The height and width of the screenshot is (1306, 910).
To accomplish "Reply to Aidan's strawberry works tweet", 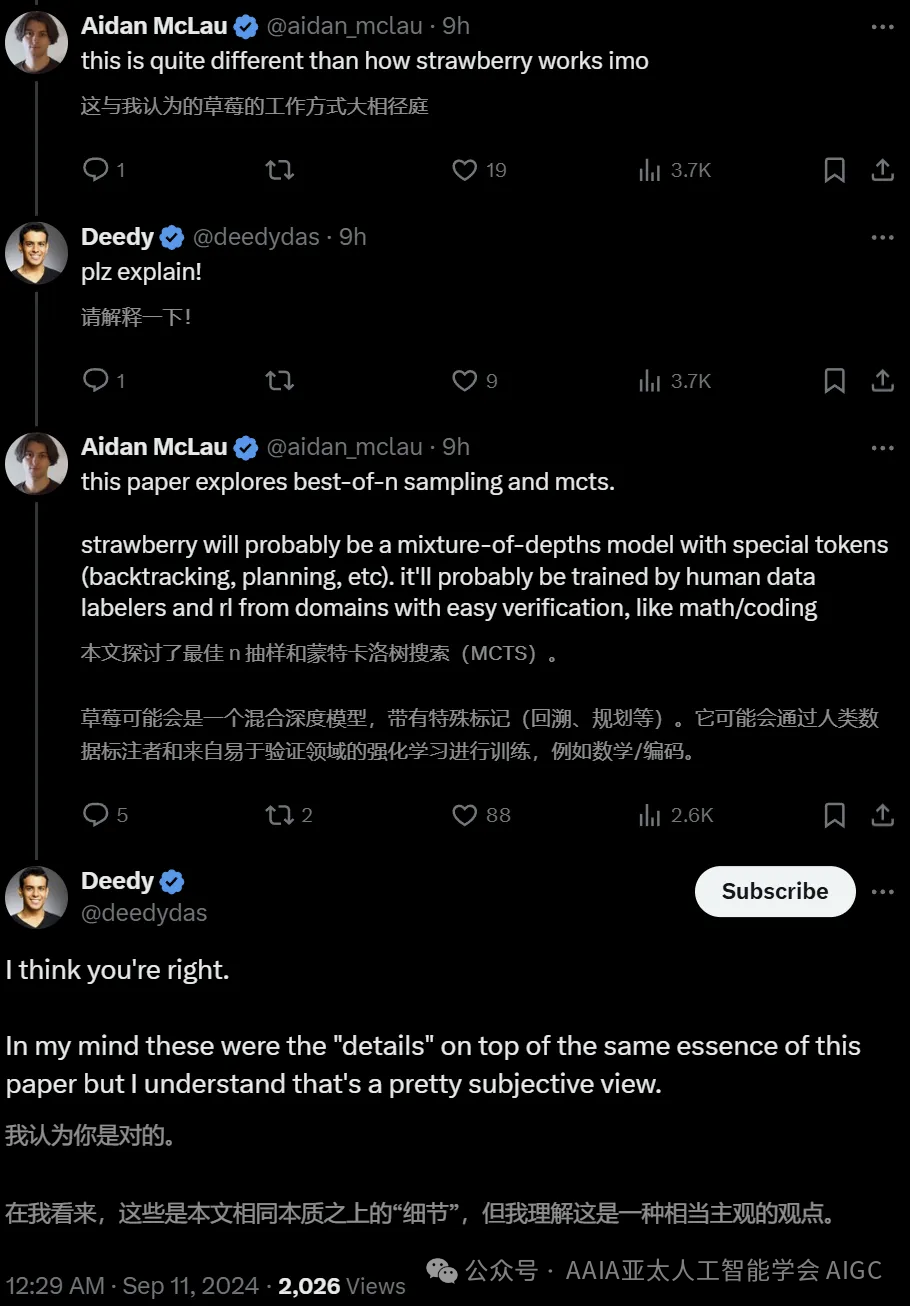I will coord(96,170).
